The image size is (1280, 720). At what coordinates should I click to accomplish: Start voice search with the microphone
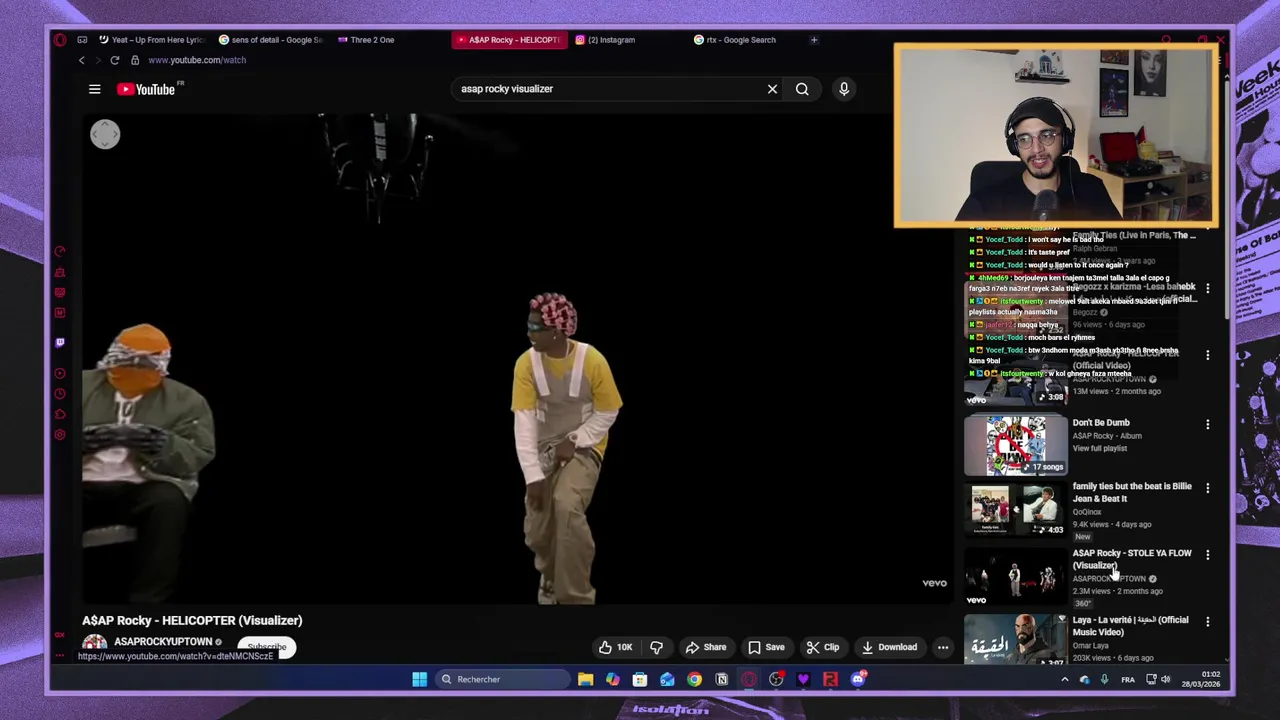(x=844, y=89)
